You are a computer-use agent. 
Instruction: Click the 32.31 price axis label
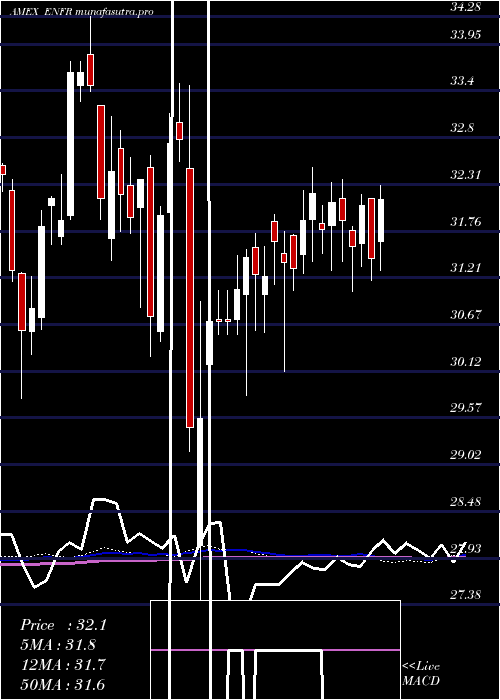pos(465,175)
